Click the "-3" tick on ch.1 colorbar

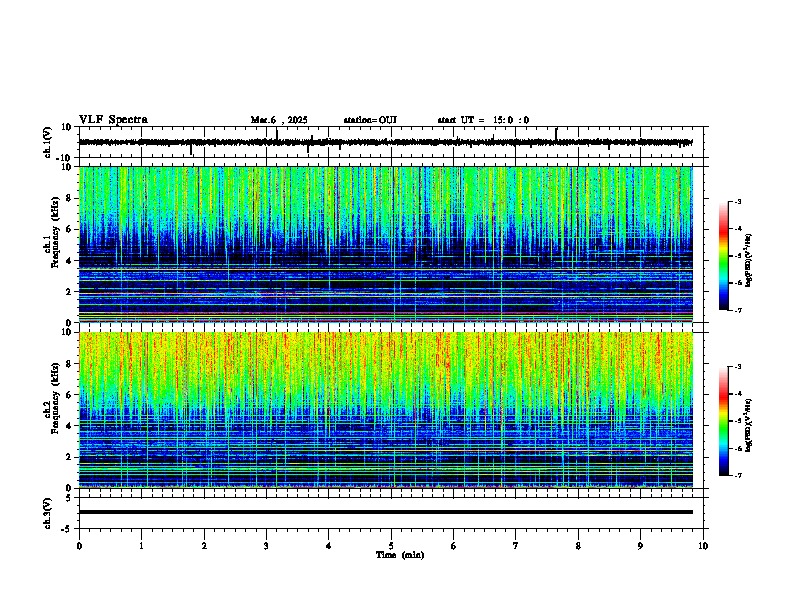click(737, 201)
